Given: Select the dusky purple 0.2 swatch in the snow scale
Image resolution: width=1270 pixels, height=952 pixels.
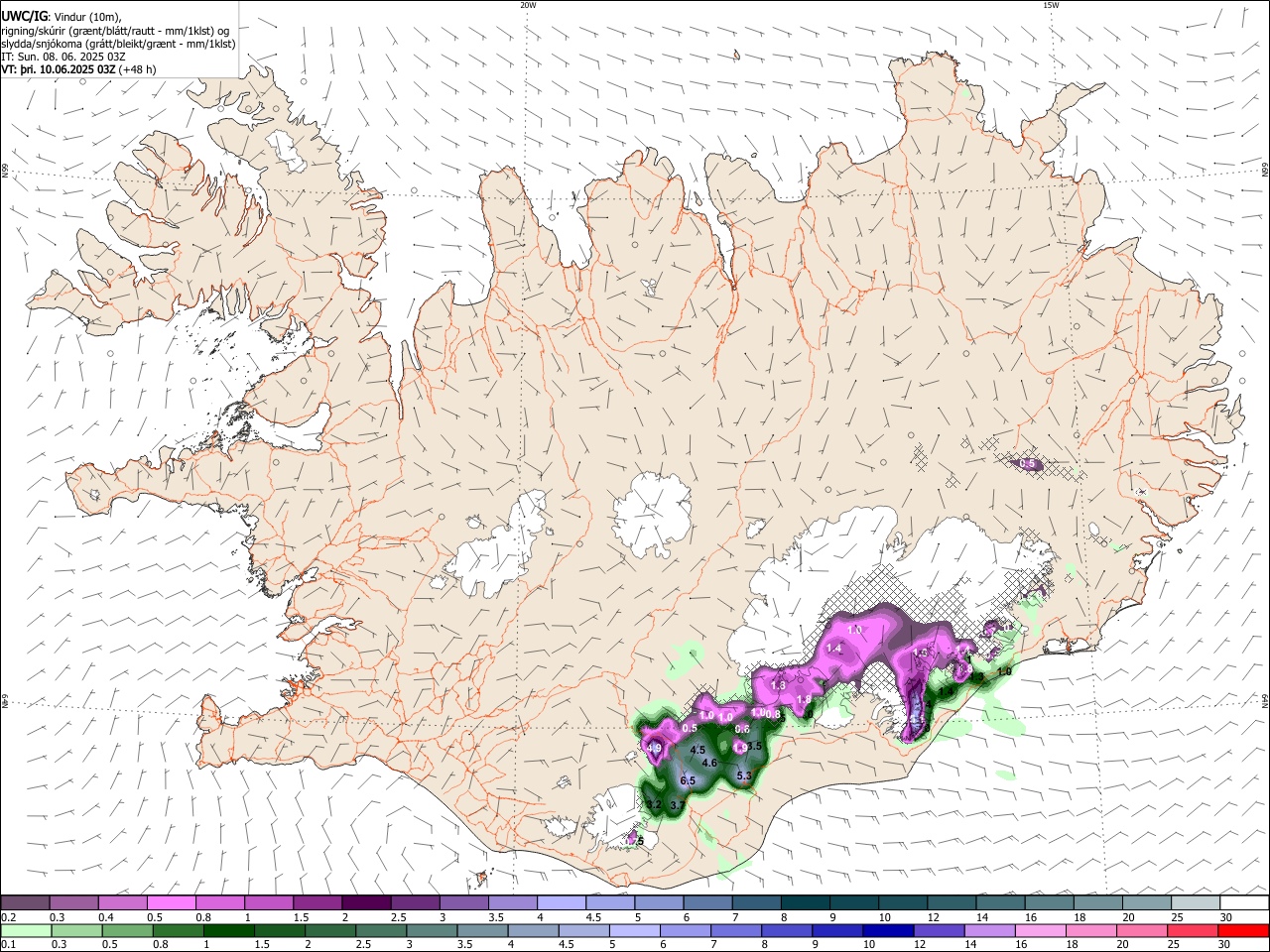Looking at the screenshot, I should pos(26,903).
